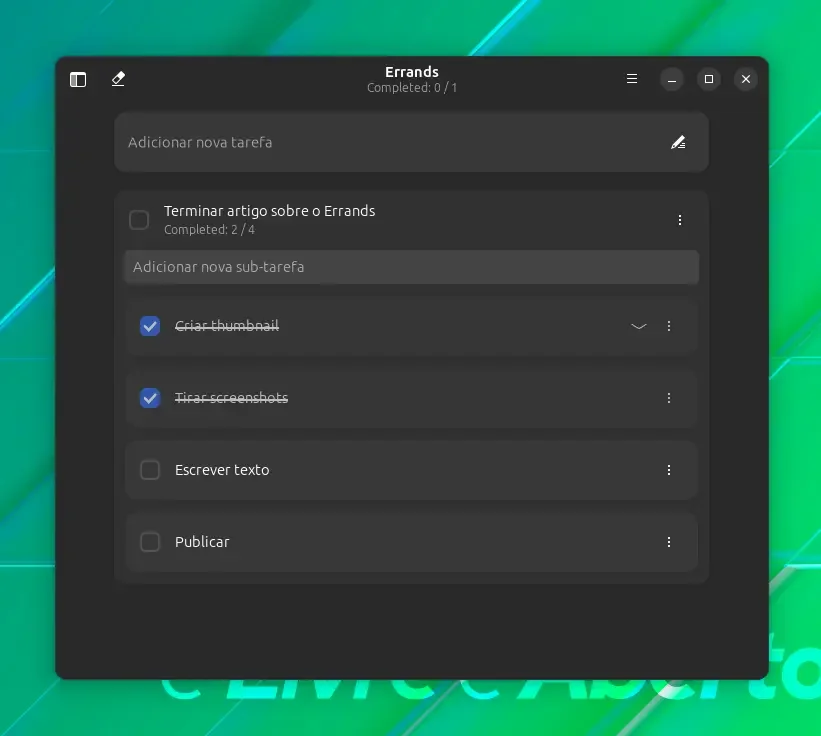Click the struck-through Criar thumbnail text
This screenshot has height=736, width=821.
(x=227, y=326)
